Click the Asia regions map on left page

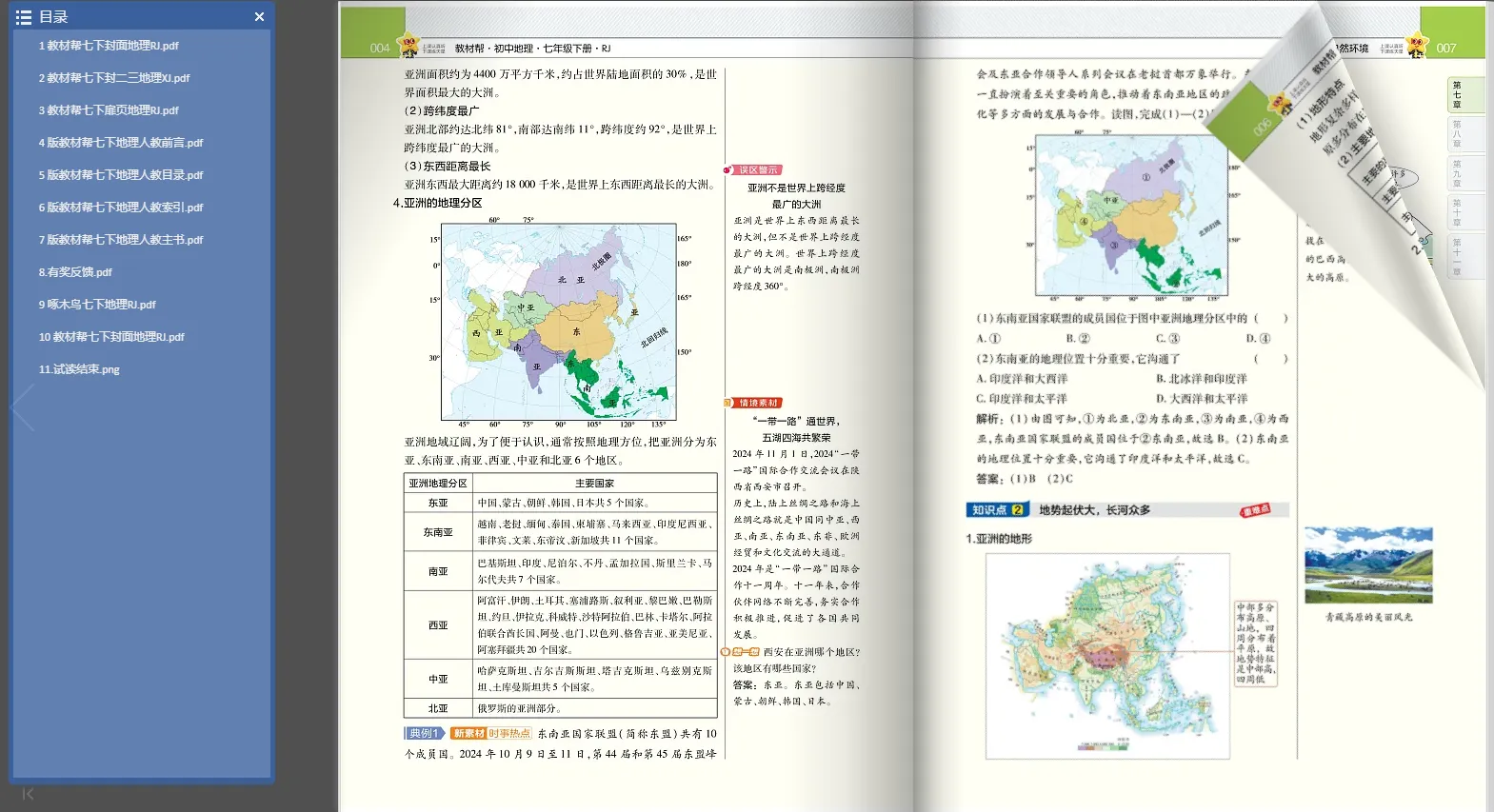point(558,322)
